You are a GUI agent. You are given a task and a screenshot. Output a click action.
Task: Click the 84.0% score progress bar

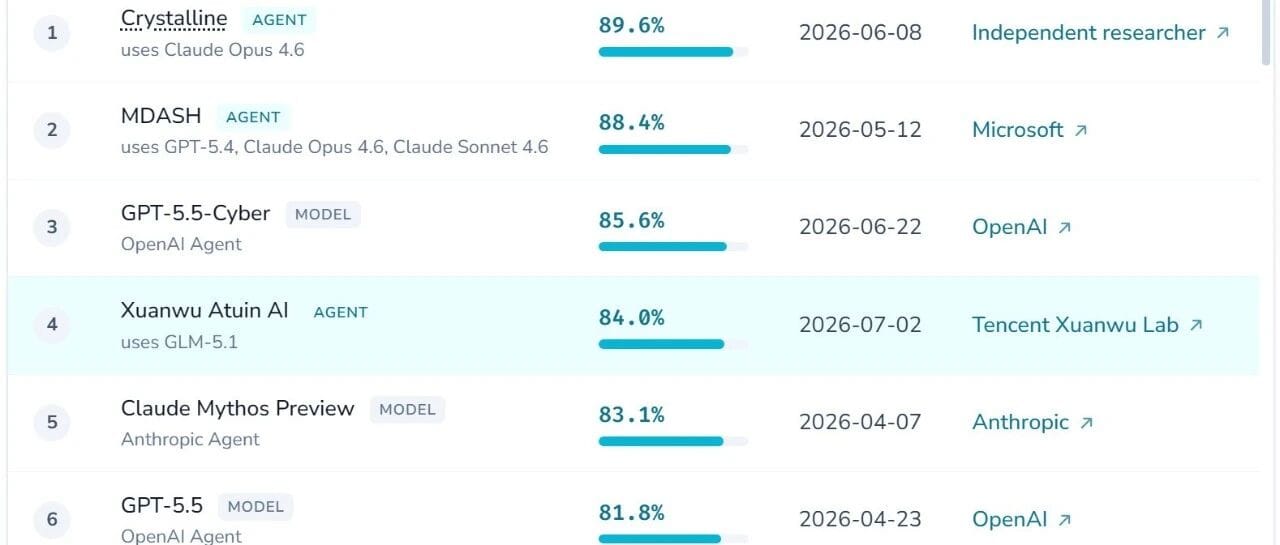click(673, 344)
